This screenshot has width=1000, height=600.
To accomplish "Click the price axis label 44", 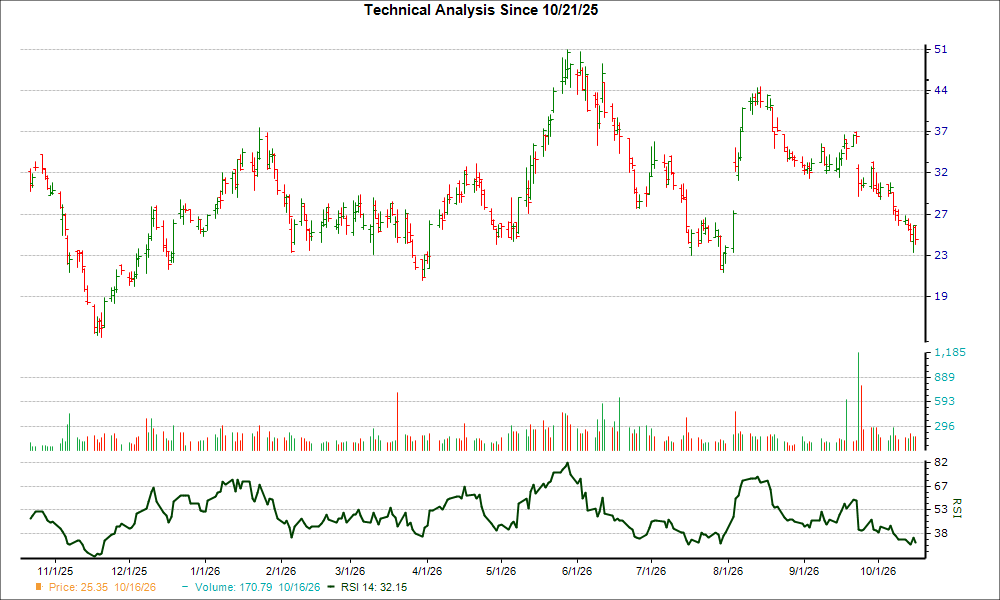I will click(x=941, y=91).
